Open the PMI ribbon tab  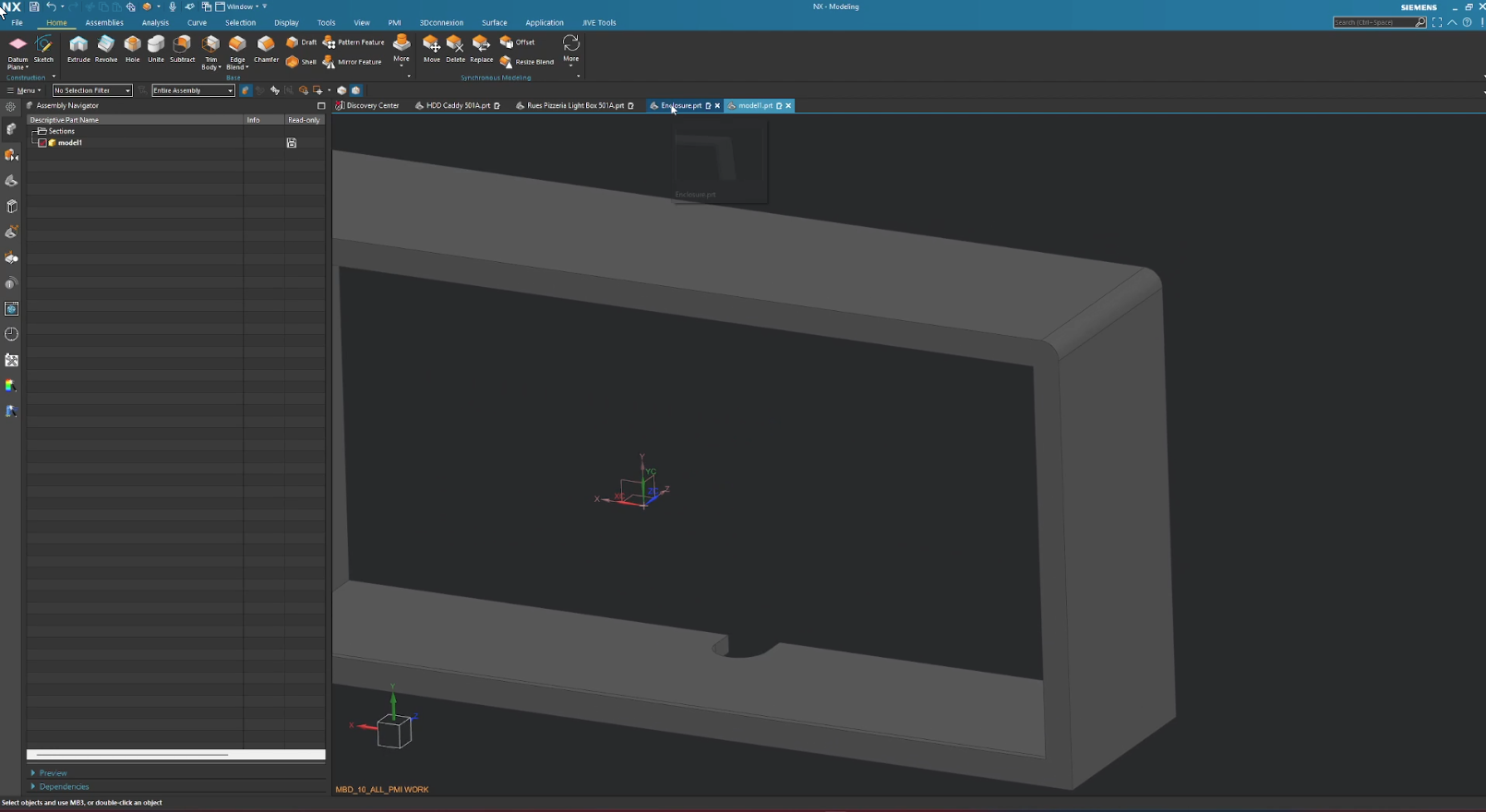[x=394, y=22]
